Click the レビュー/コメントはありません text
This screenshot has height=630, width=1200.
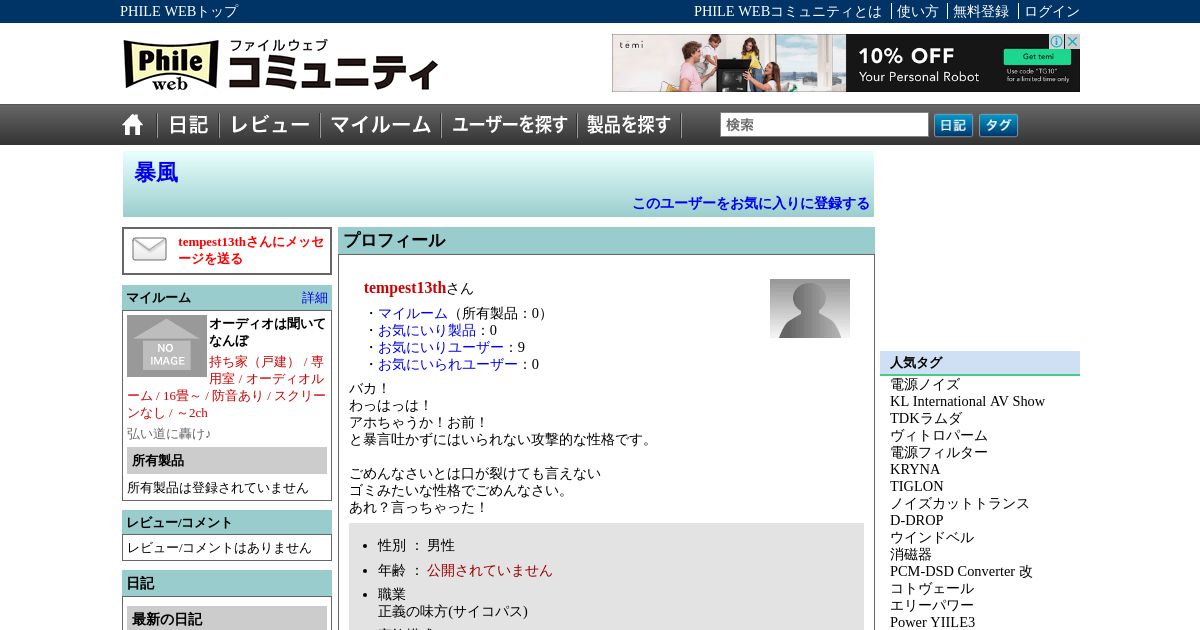pos(219,548)
